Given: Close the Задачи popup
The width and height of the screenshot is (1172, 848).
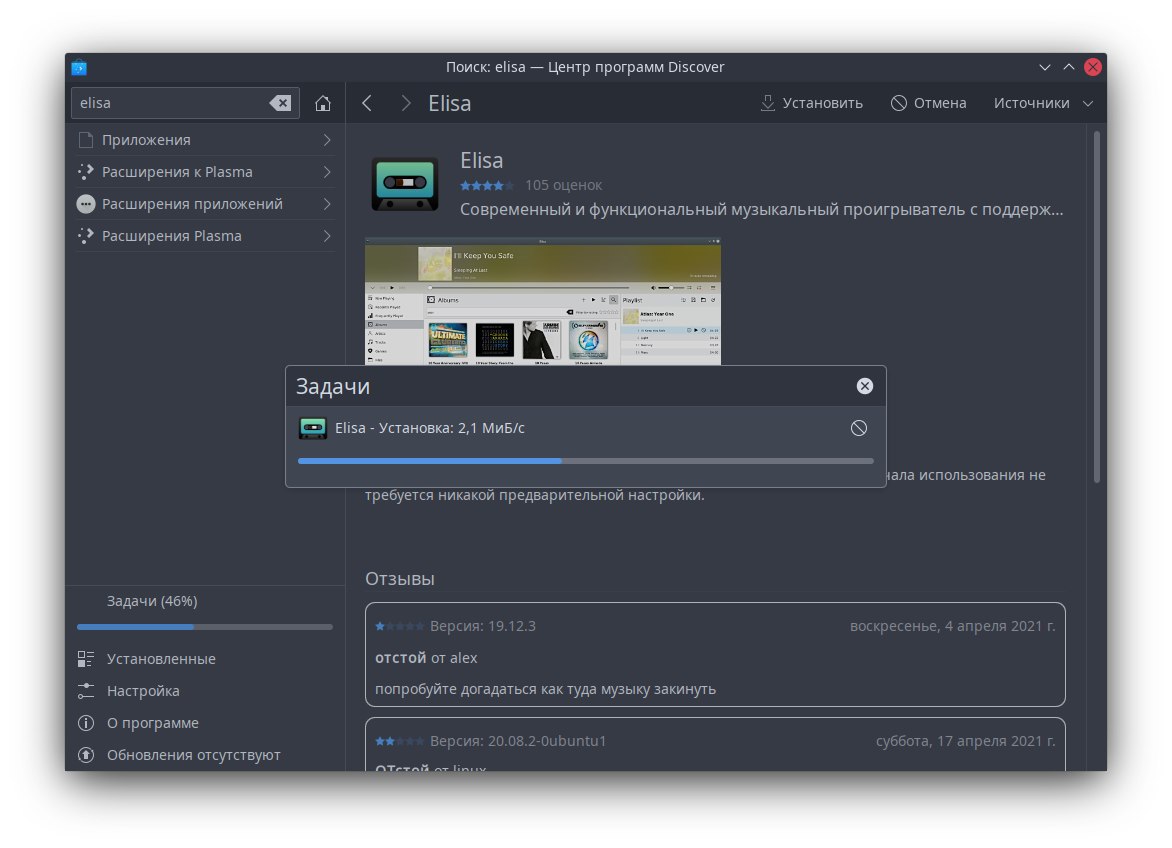Looking at the screenshot, I should click(865, 386).
